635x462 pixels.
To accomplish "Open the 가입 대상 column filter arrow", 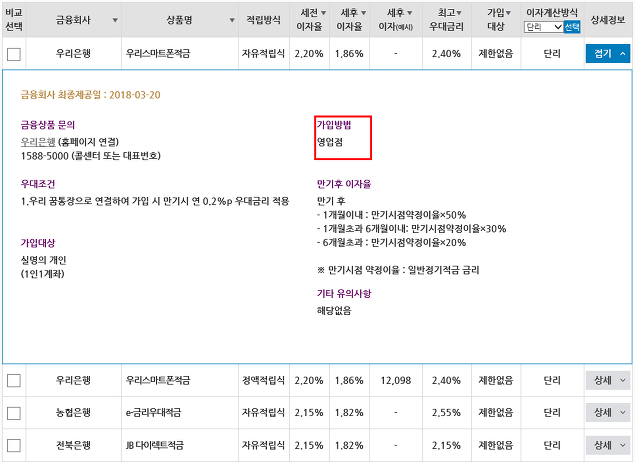I will (508, 13).
